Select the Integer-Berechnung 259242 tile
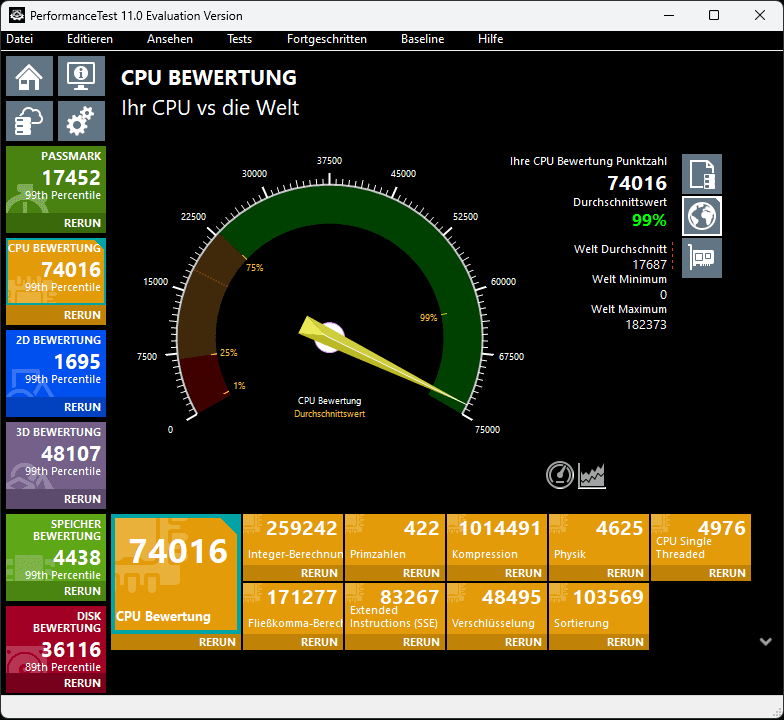 [x=293, y=540]
